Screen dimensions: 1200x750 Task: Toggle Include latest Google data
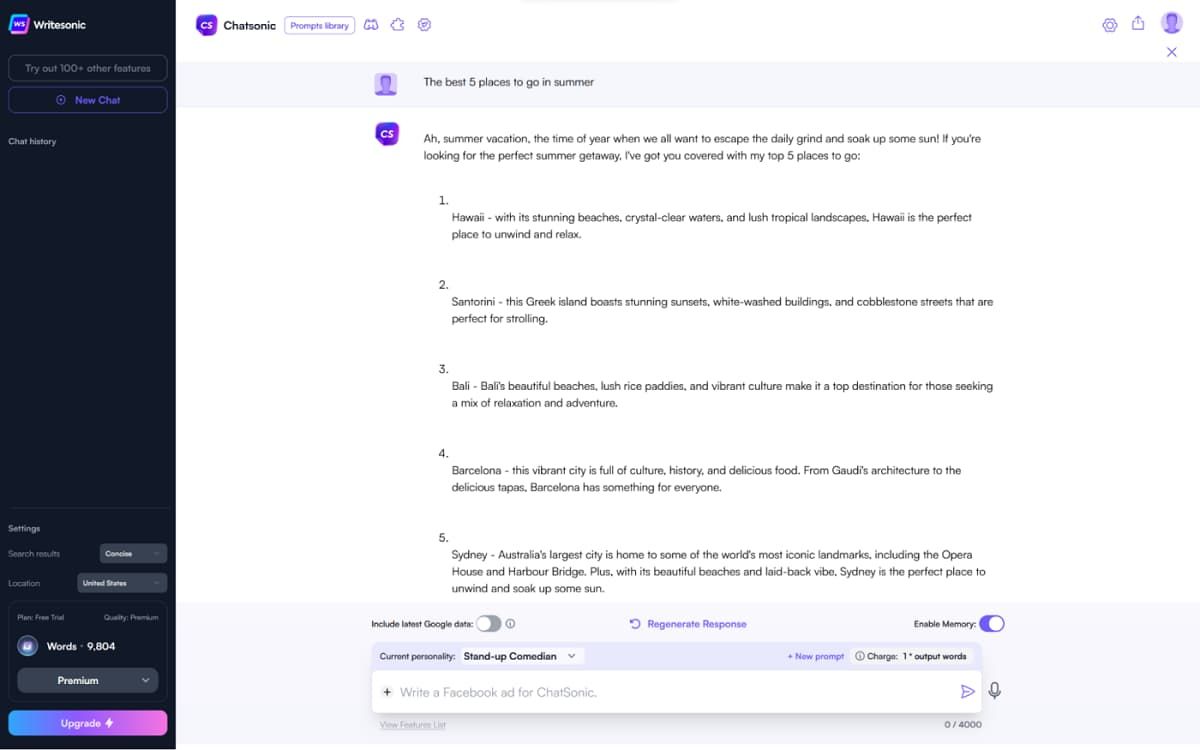pos(489,623)
